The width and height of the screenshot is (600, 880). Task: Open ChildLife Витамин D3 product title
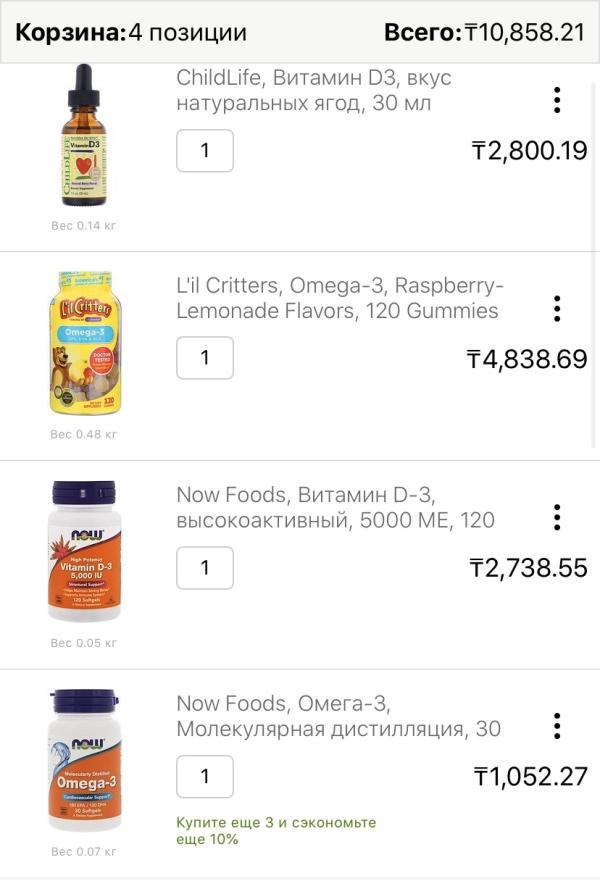click(x=314, y=90)
